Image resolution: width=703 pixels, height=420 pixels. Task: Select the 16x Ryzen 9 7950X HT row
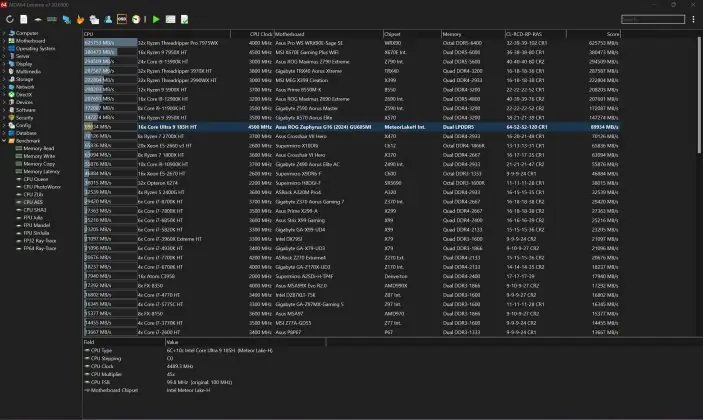[352, 52]
